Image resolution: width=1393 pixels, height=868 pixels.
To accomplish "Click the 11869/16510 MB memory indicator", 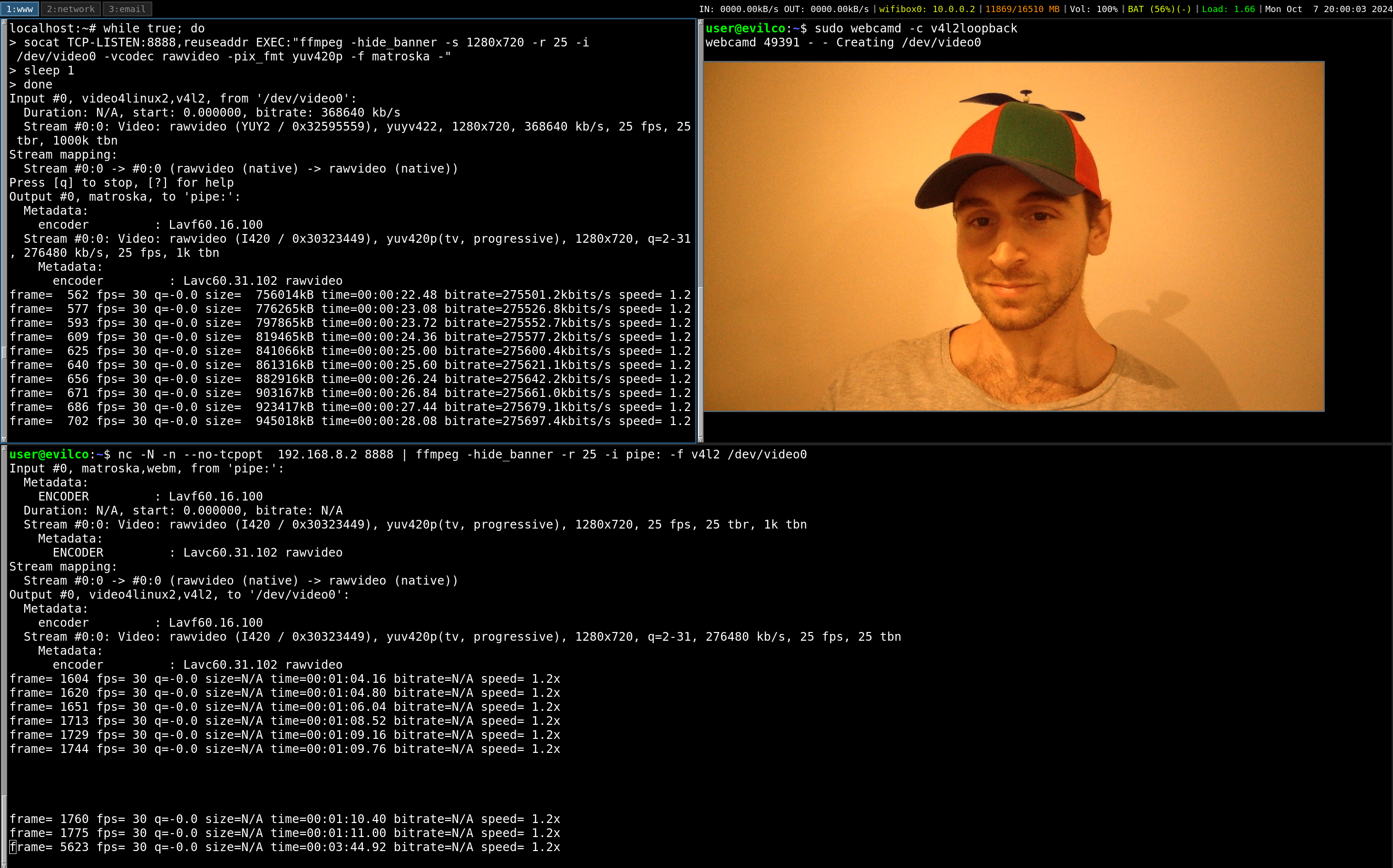I will click(1022, 9).
